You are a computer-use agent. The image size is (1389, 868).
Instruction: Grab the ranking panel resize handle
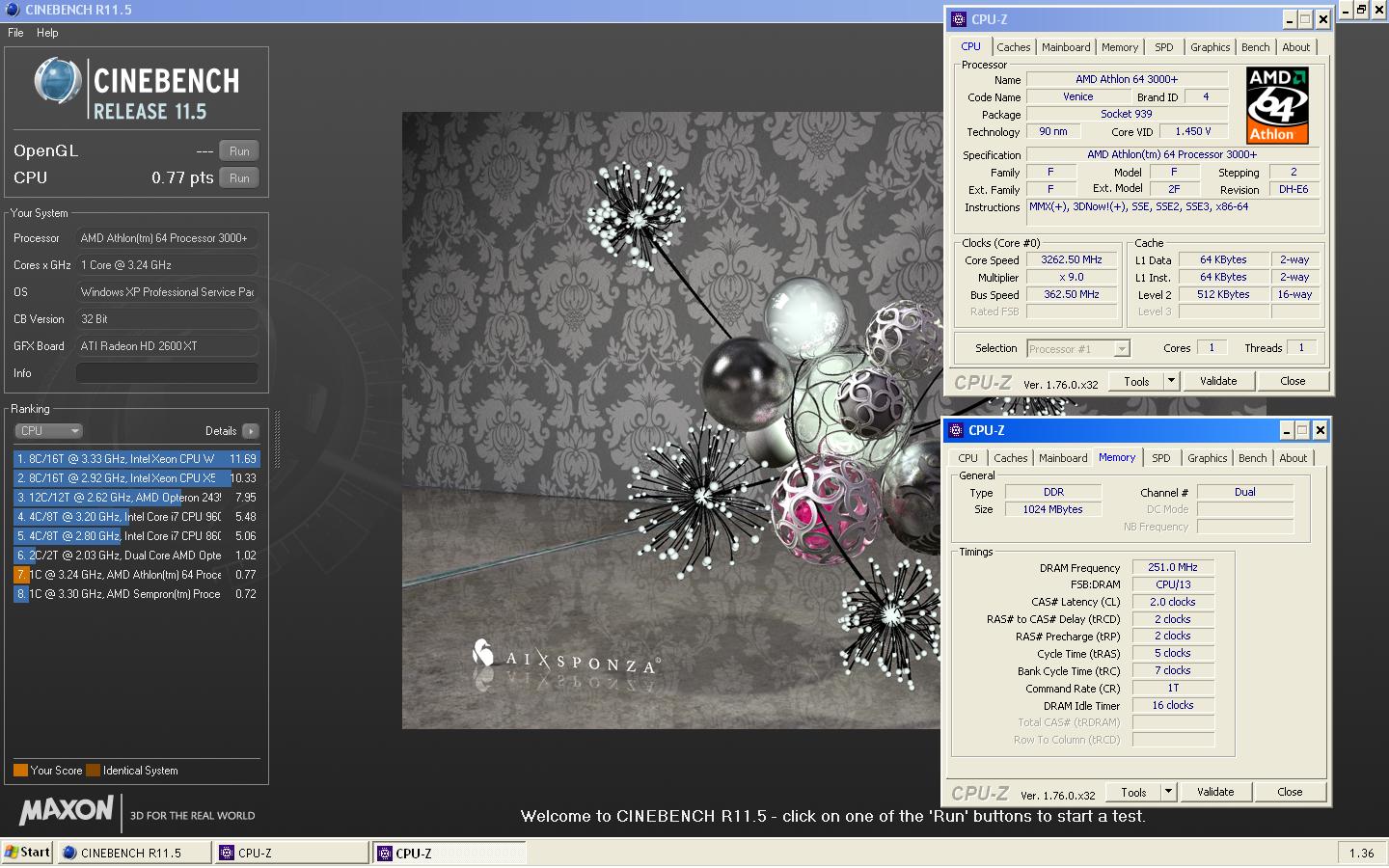click(278, 441)
